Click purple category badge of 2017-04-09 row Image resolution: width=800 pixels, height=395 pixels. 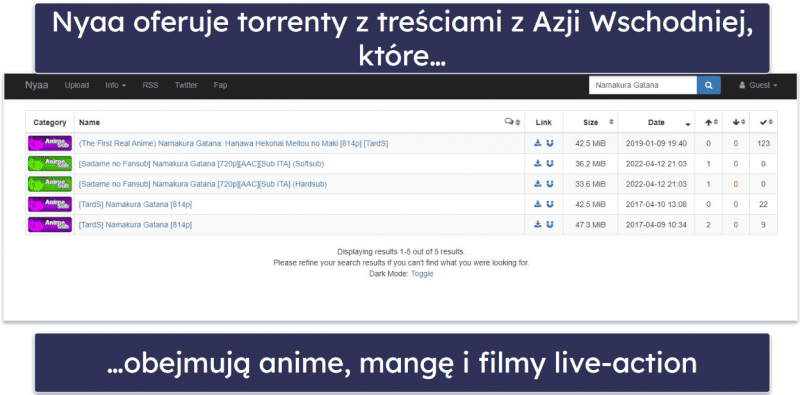(x=50, y=225)
